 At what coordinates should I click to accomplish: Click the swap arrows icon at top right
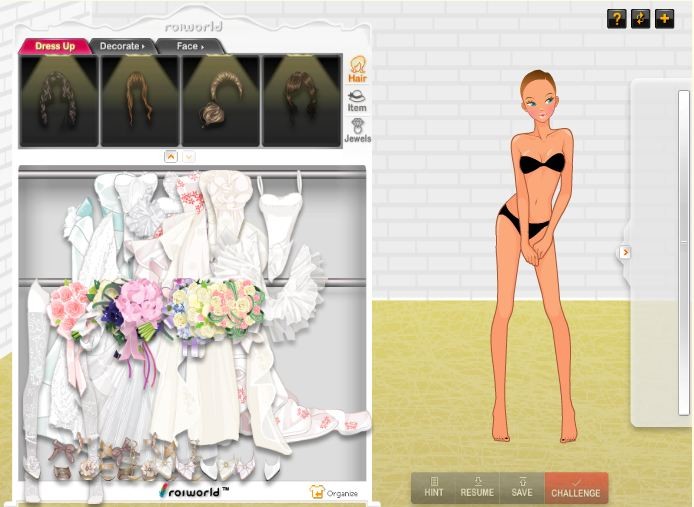point(641,19)
